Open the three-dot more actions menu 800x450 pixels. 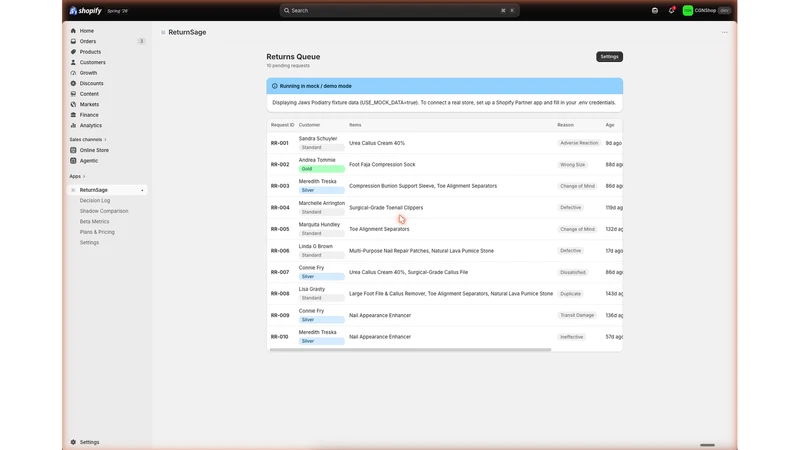724,32
